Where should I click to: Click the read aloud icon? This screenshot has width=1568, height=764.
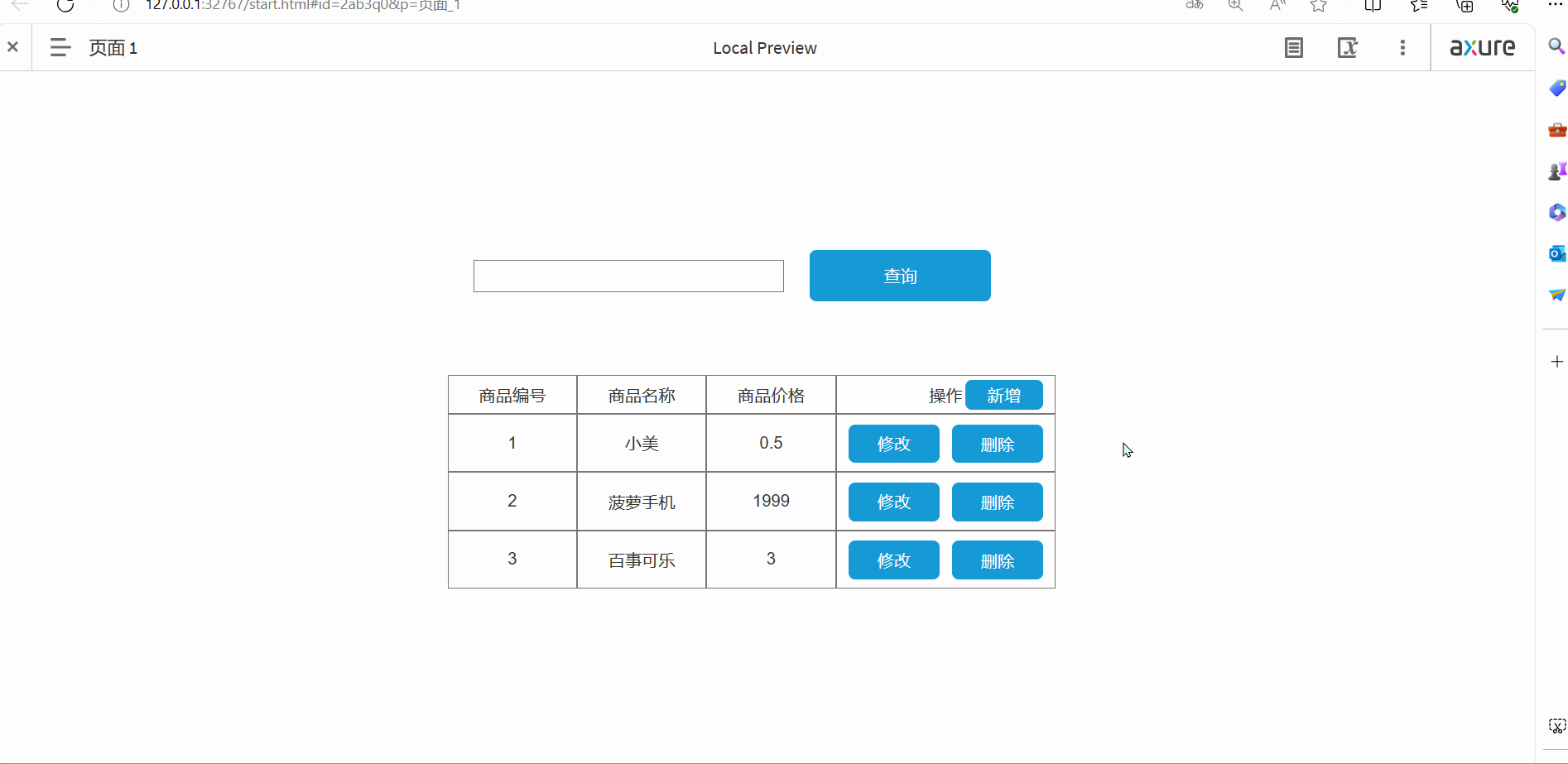click(x=1277, y=5)
